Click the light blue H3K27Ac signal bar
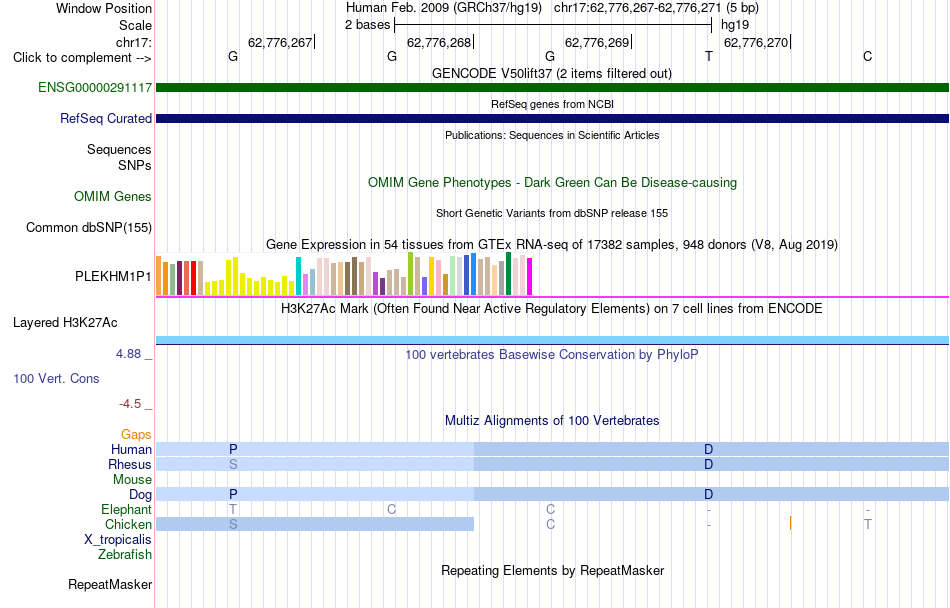Image resolution: width=950 pixels, height=608 pixels. 552,340
